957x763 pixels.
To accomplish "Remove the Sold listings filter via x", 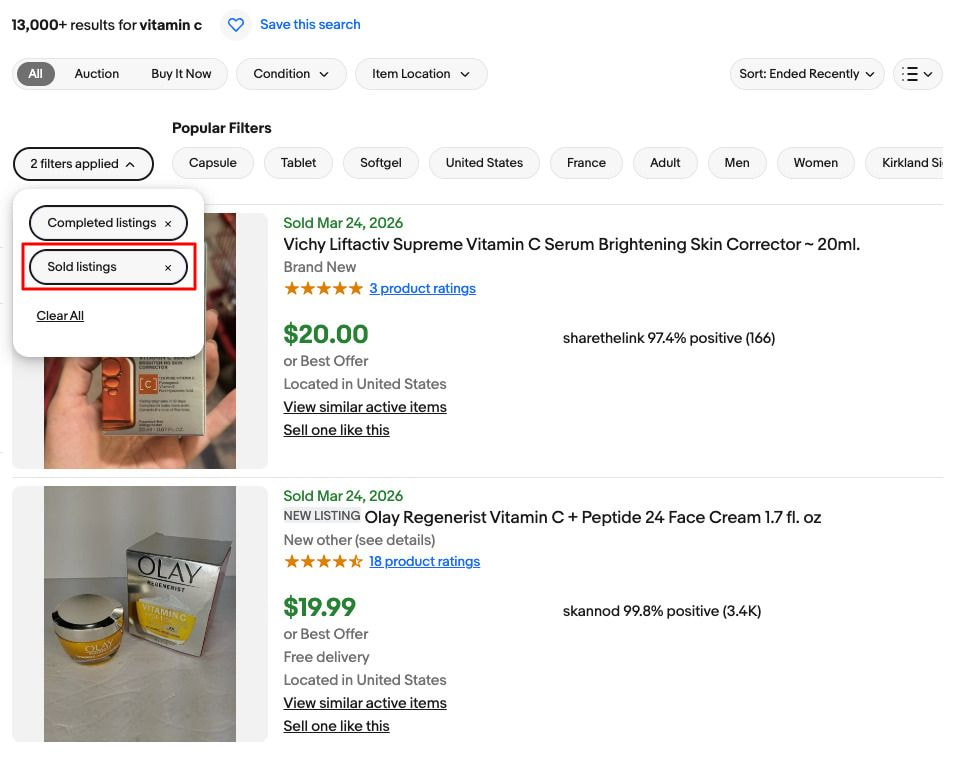I will click(x=168, y=268).
